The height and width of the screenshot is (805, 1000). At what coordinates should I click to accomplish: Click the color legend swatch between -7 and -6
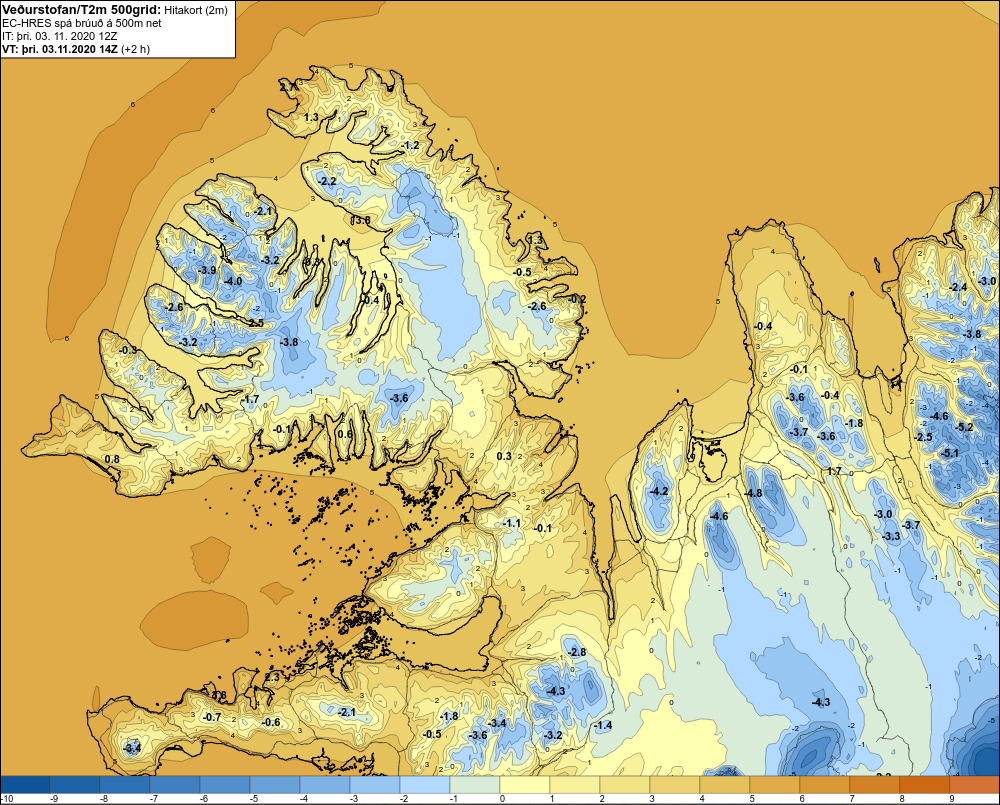click(x=175, y=785)
